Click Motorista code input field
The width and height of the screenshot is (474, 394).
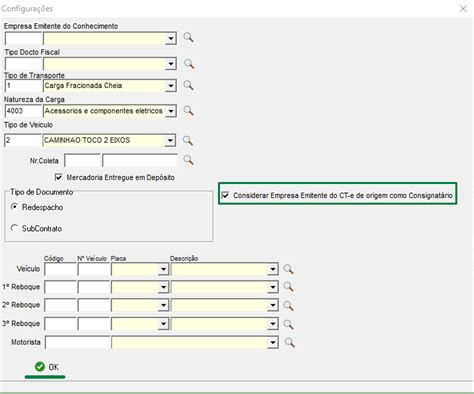[x=77, y=342]
